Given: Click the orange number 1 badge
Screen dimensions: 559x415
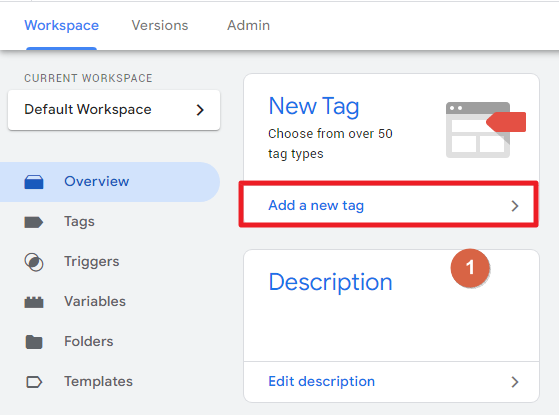Looking at the screenshot, I should point(470,268).
